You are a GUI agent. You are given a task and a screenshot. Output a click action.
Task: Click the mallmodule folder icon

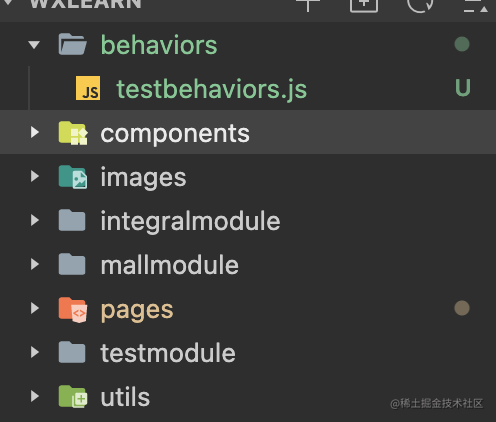(72, 264)
